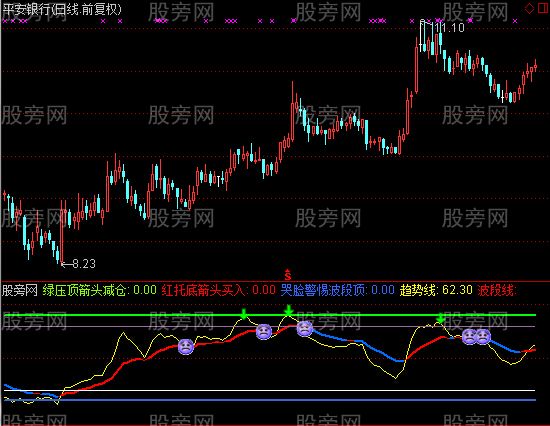
Task: Click the leftmost green down-arrow signal
Action: 243,314
